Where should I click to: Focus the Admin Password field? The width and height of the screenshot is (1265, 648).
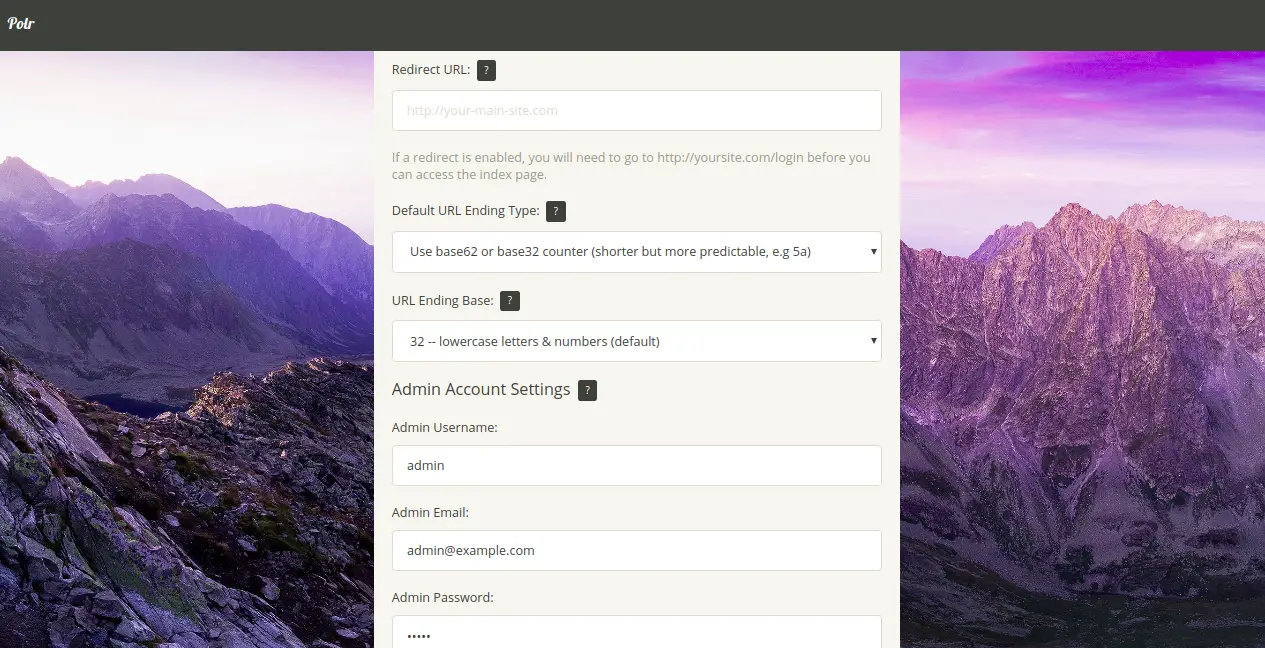pyautogui.click(x=637, y=632)
